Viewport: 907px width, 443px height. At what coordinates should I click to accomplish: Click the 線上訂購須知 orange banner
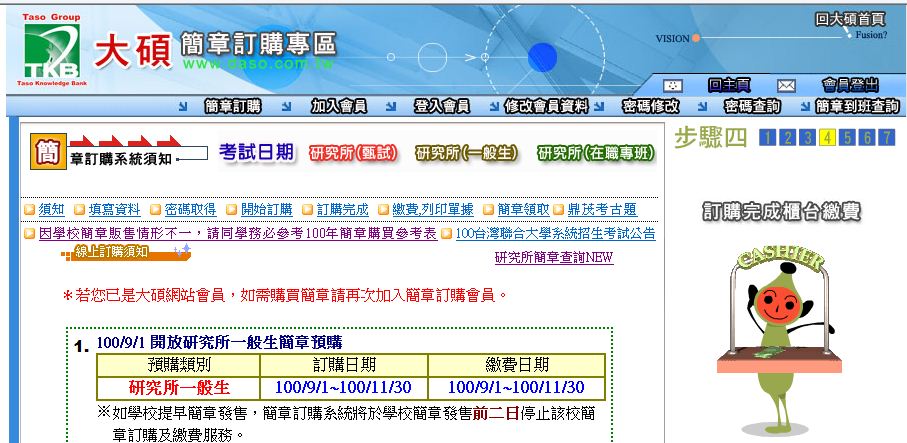pyautogui.click(x=126, y=253)
